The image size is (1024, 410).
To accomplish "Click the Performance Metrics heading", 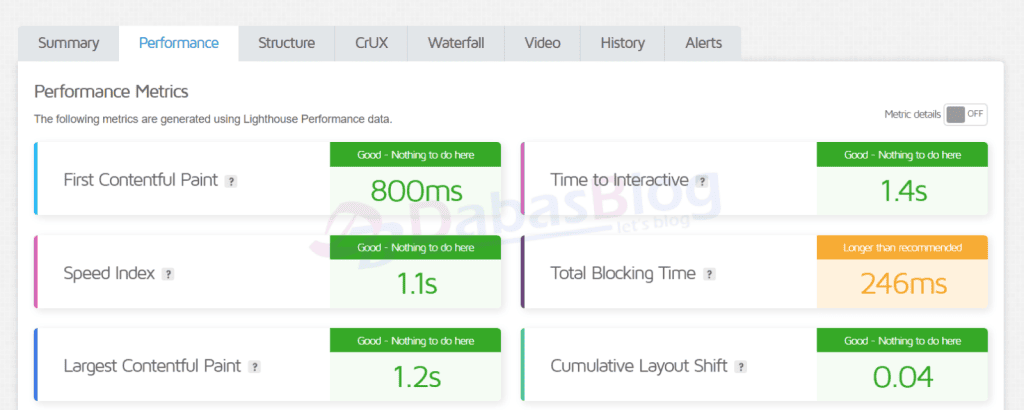I will pos(111,91).
